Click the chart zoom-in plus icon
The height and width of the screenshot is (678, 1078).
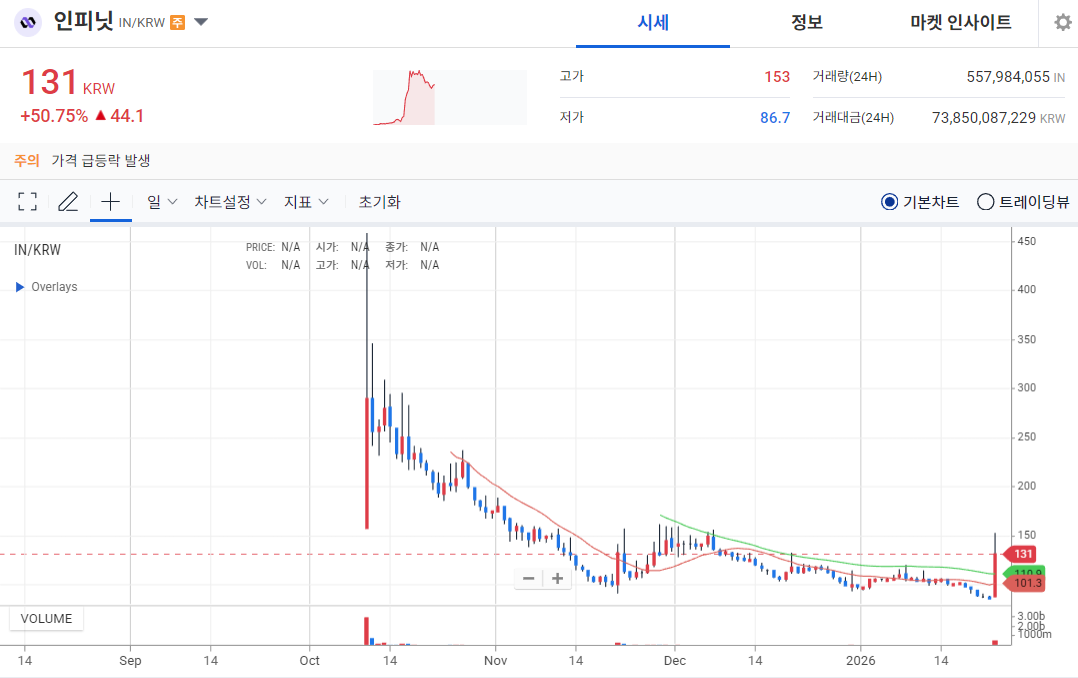[x=555, y=578]
